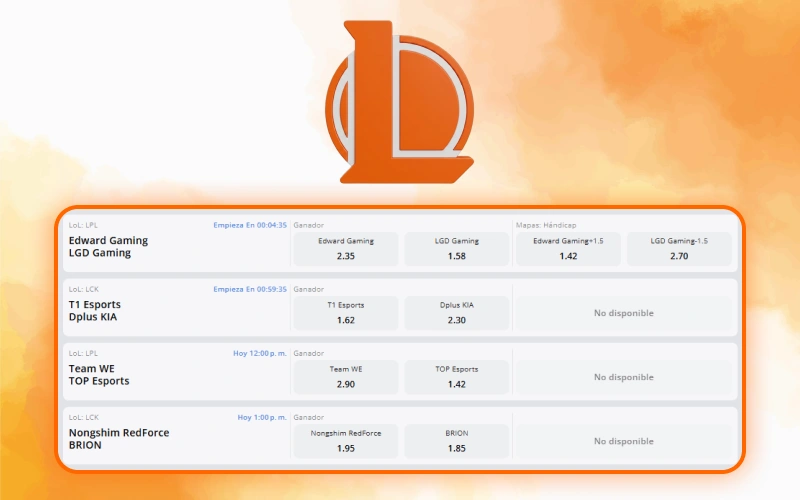This screenshot has height=500, width=800.
Task: Select T1 Esports winner odds 1.62
Action: 346,313
